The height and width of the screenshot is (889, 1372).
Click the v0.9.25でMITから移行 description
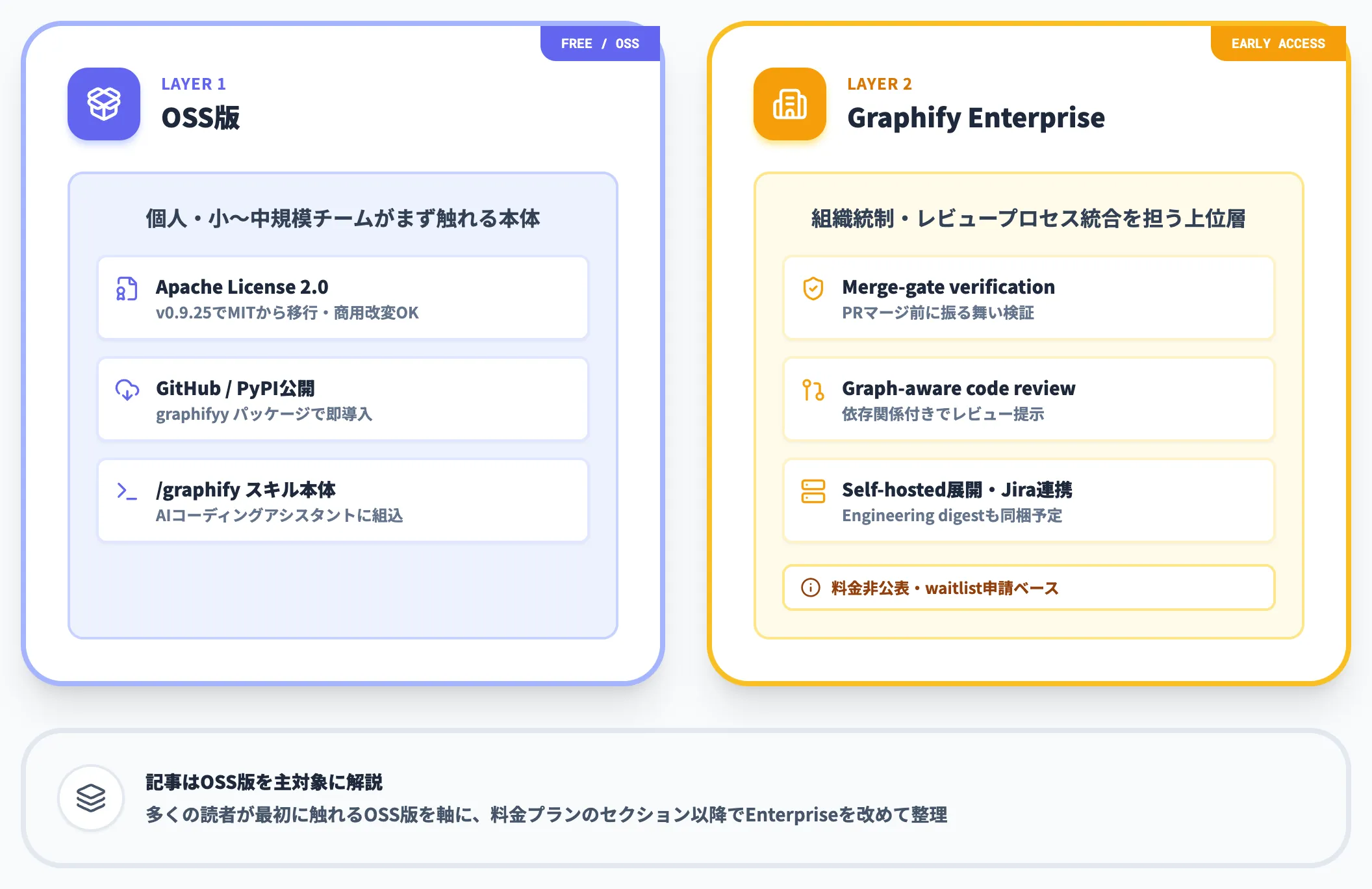click(287, 313)
